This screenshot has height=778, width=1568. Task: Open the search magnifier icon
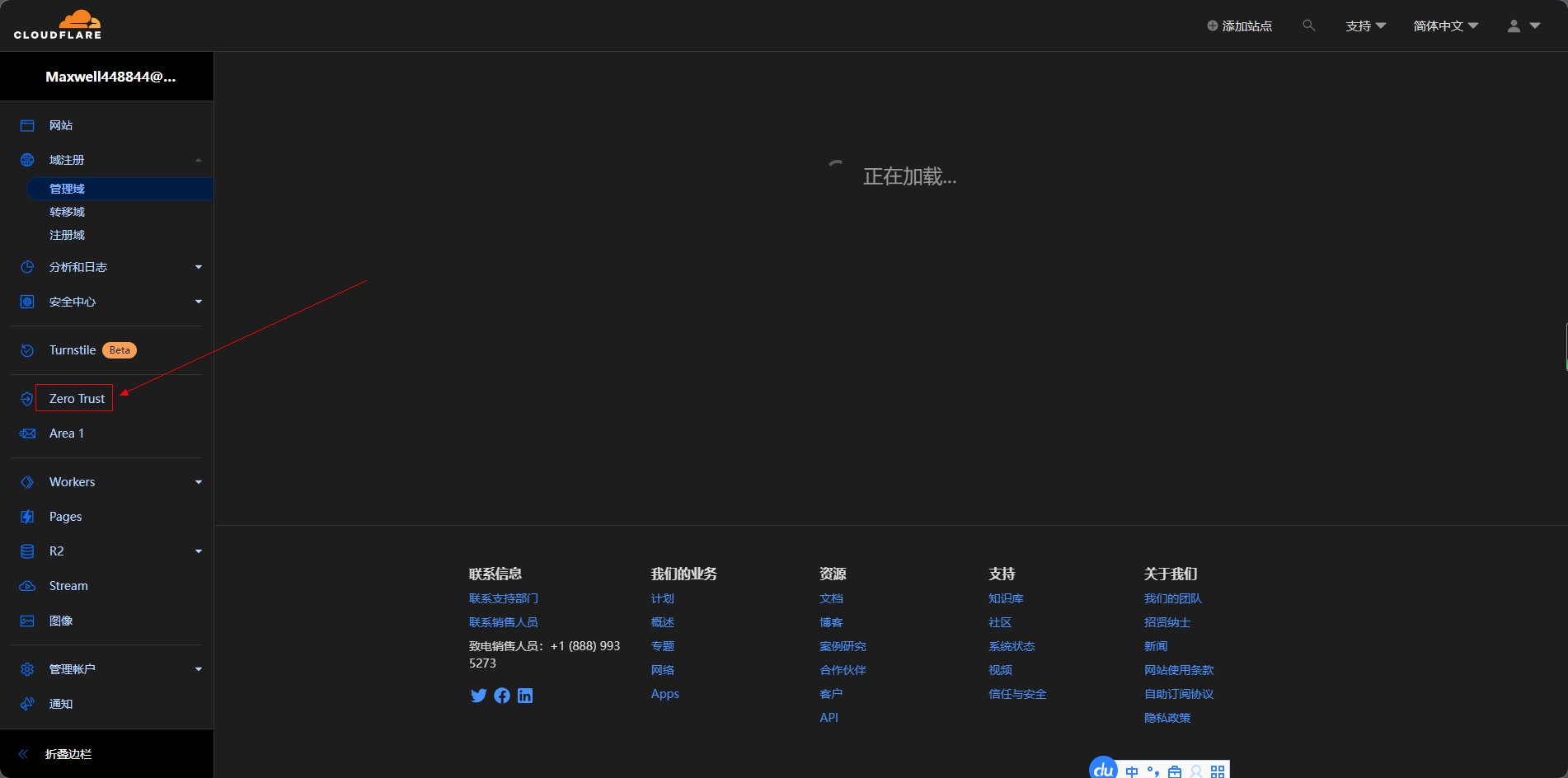coord(1308,26)
